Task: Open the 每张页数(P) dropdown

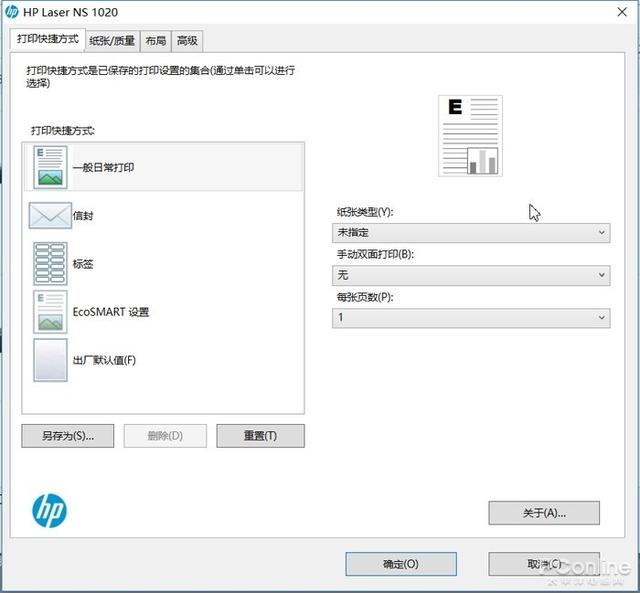Action: click(471, 318)
